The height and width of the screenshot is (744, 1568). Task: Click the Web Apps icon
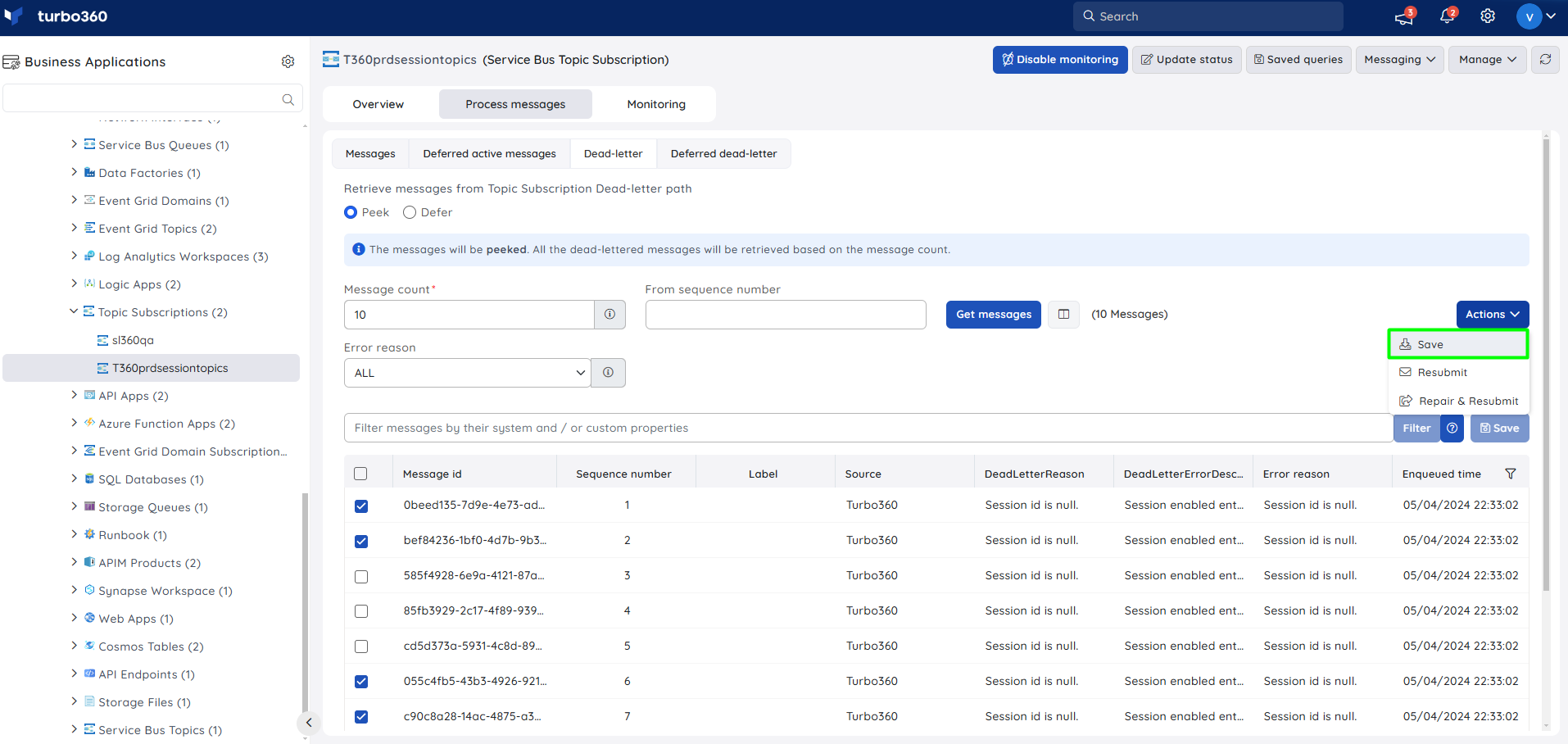pyautogui.click(x=90, y=618)
